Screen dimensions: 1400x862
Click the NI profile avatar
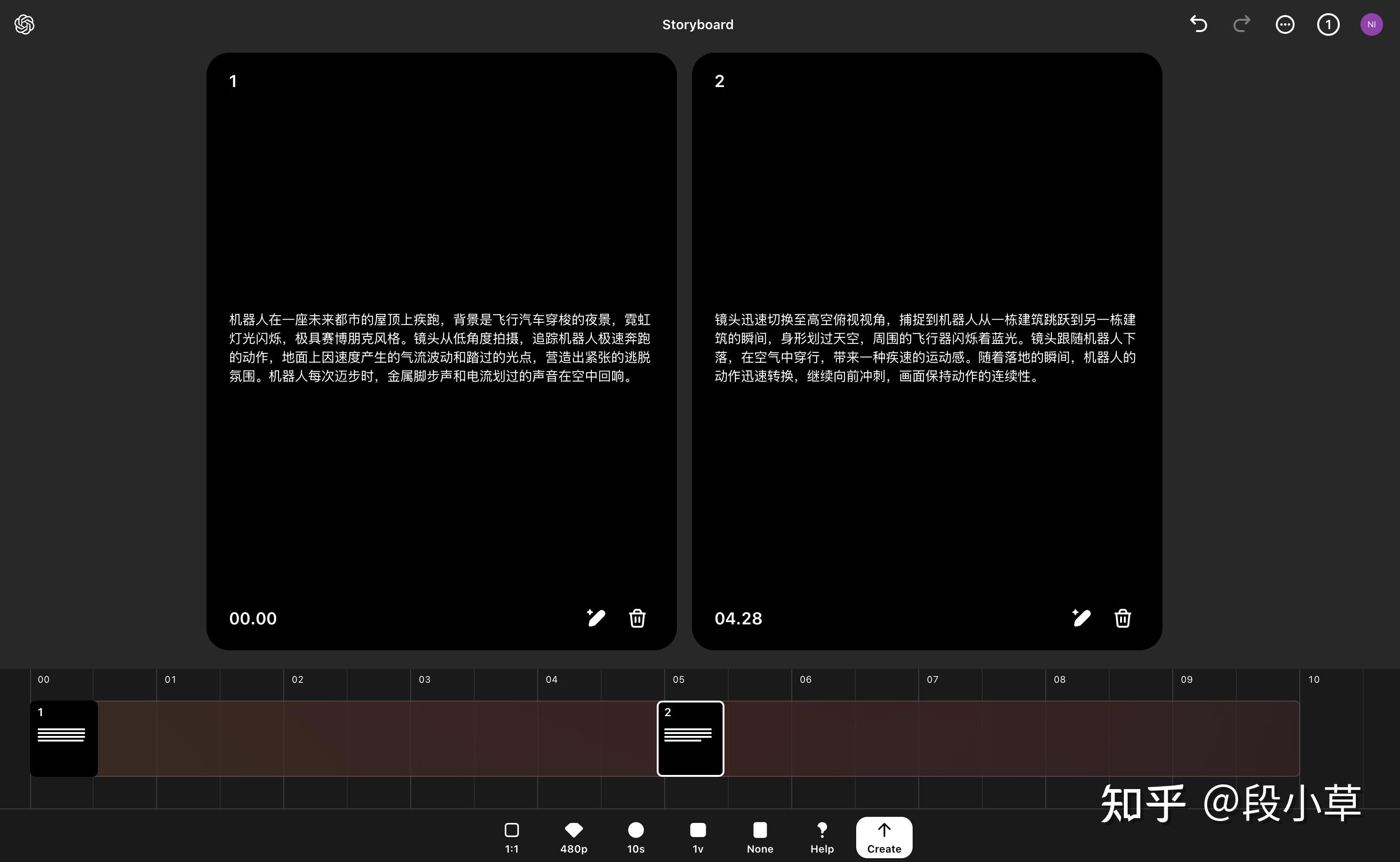tap(1371, 24)
